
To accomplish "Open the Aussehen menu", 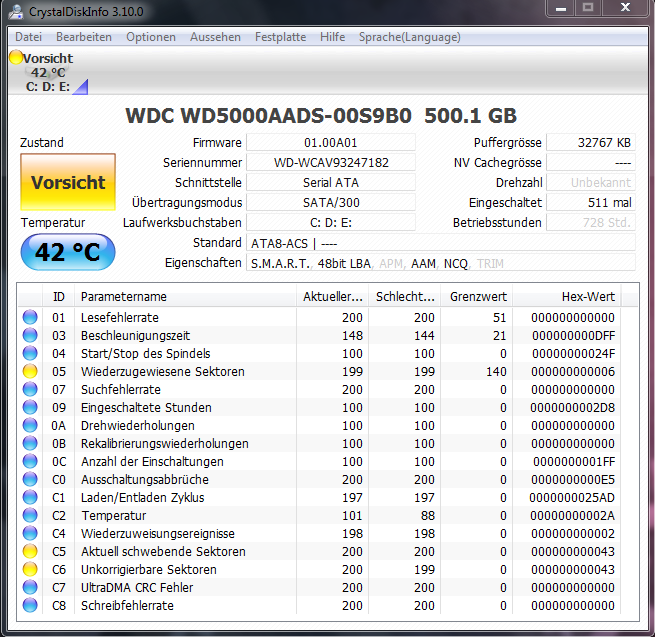I will coord(215,37).
